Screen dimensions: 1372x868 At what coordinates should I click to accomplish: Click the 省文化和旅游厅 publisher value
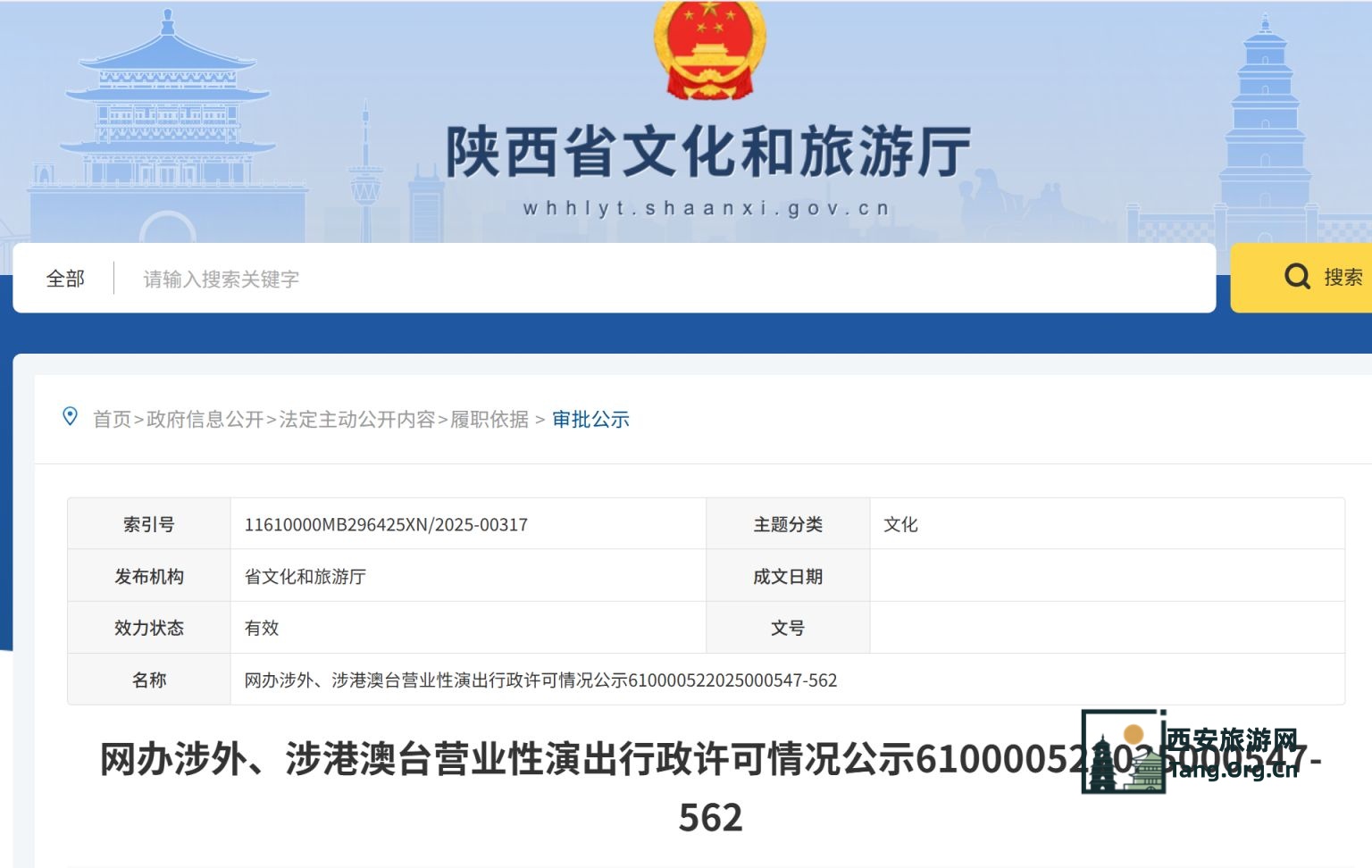click(305, 577)
